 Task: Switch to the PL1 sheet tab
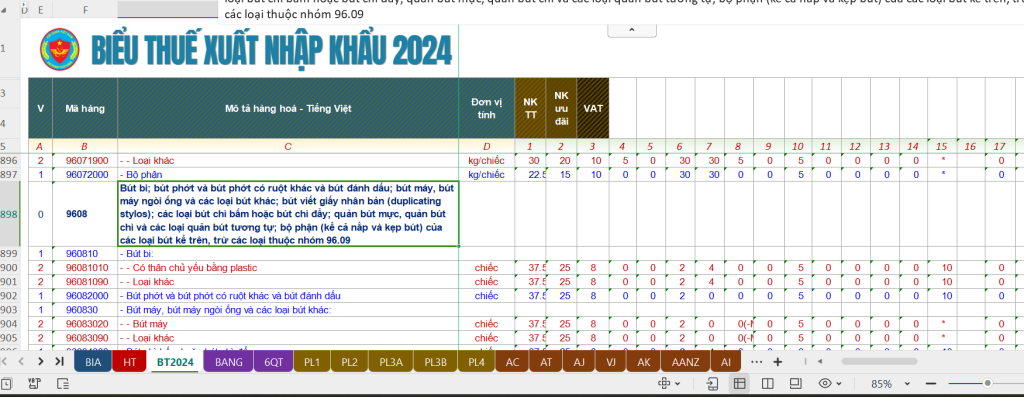pyautogui.click(x=312, y=362)
